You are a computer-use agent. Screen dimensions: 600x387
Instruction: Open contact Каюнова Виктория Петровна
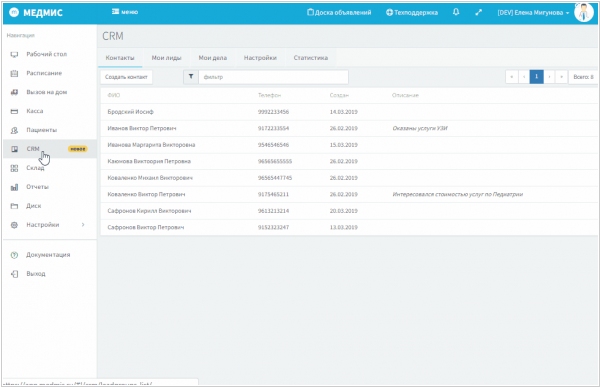pos(149,161)
